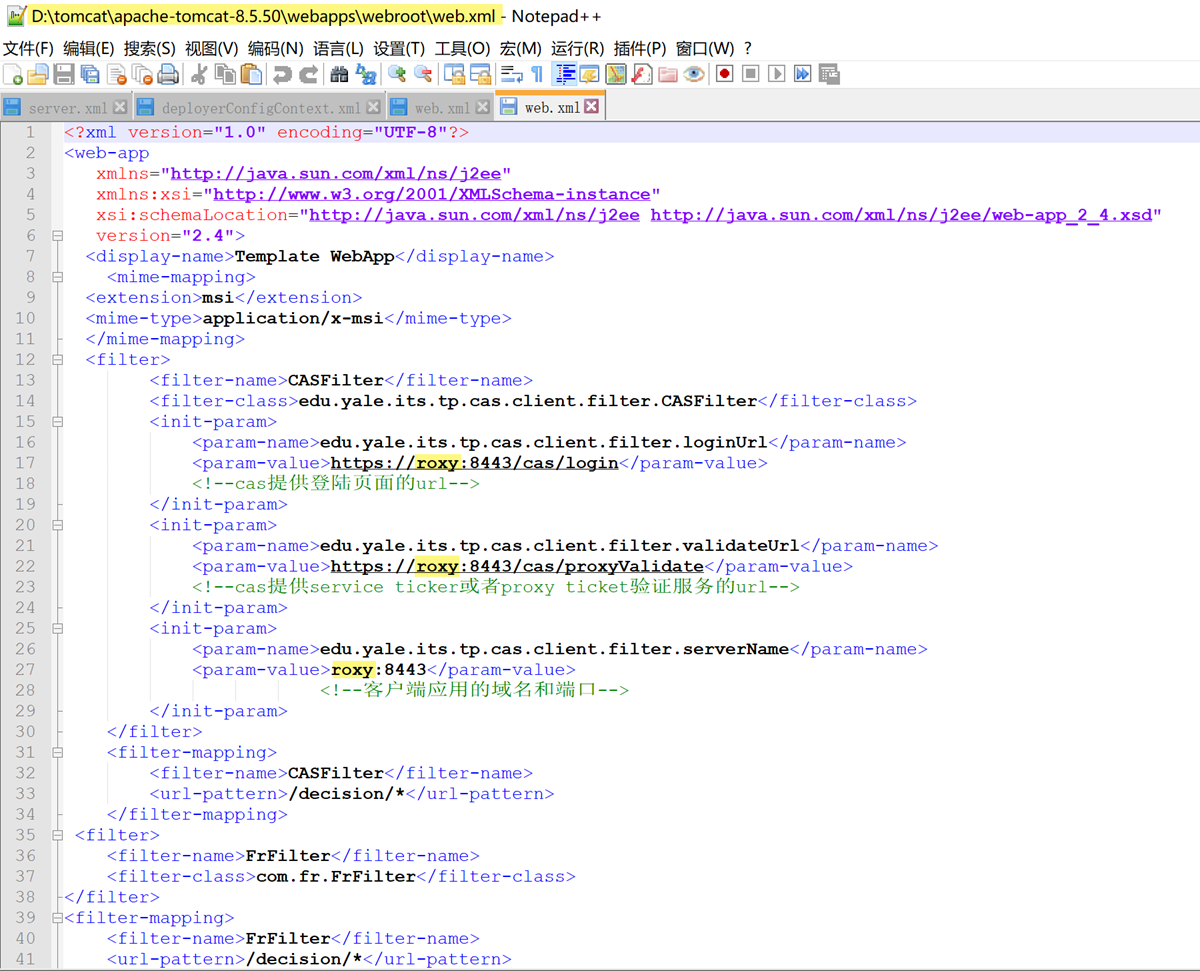Click the Zoom In magnifier icon
This screenshot has height=971, width=1200.
397,74
